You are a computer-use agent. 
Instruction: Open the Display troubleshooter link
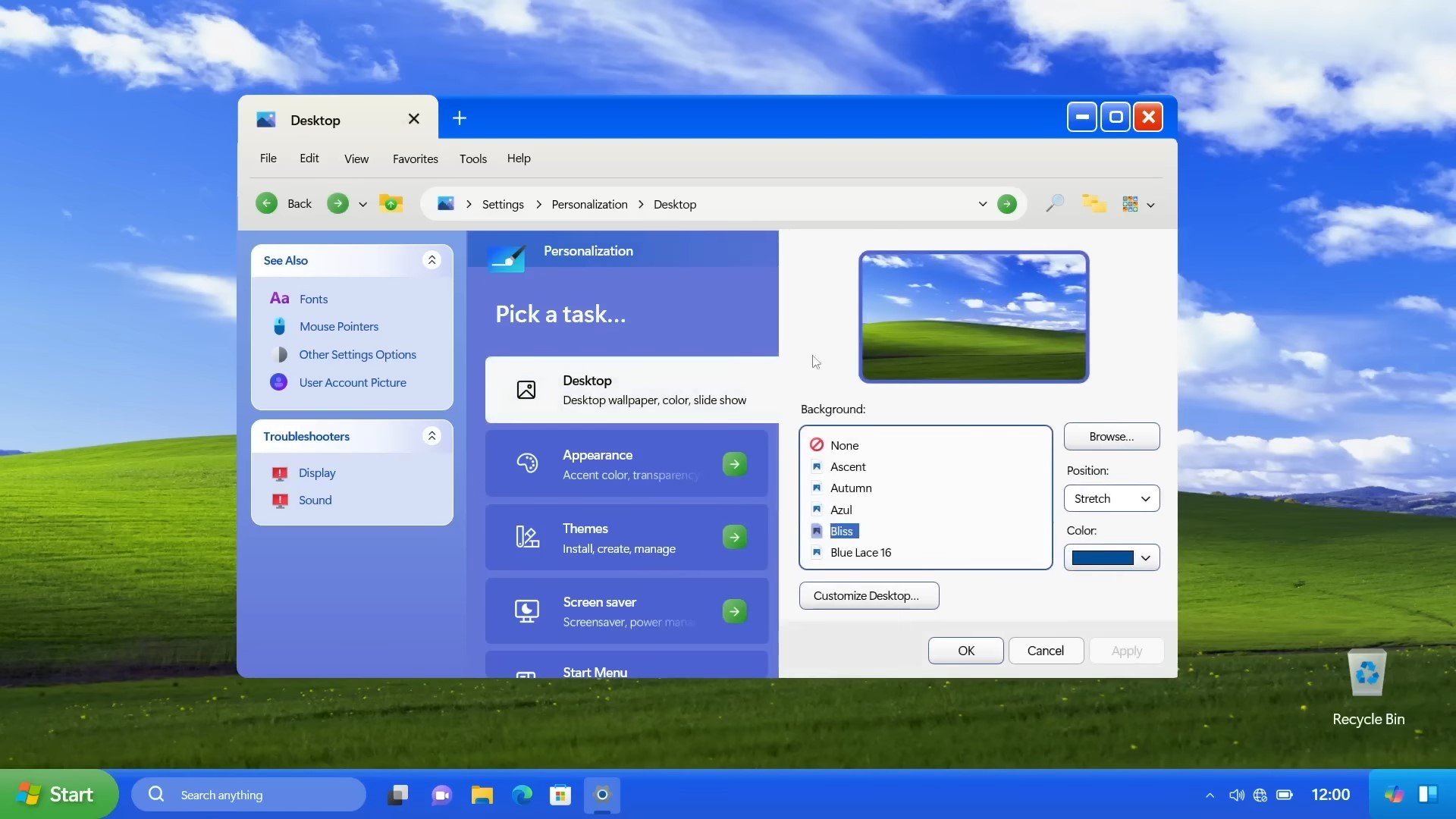pos(316,472)
